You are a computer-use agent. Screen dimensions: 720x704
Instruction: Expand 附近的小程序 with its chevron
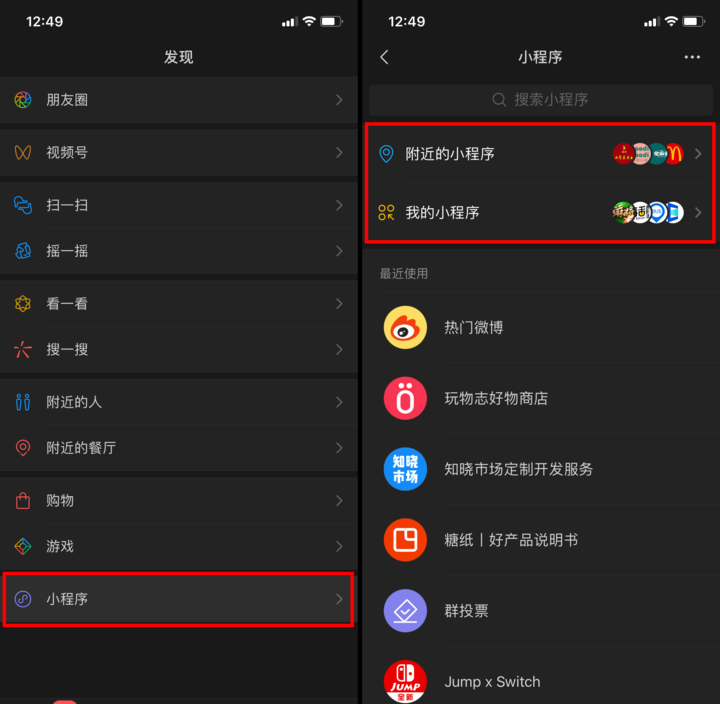[x=698, y=154]
